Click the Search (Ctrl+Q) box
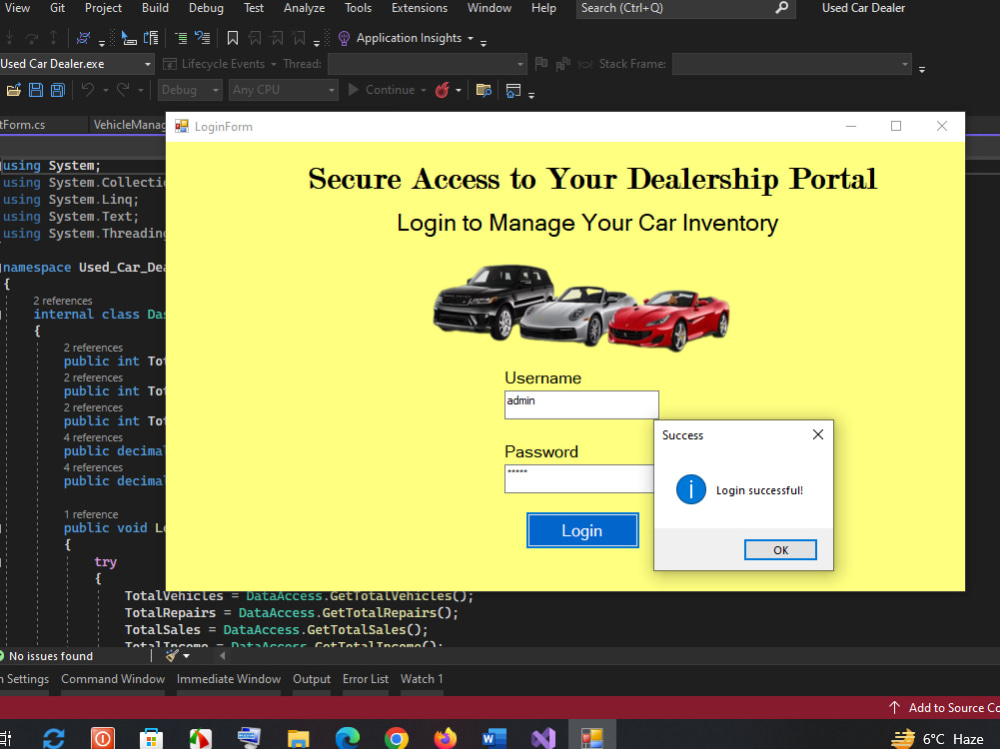Screen dimensions: 1000x749 pyautogui.click(x=686, y=8)
